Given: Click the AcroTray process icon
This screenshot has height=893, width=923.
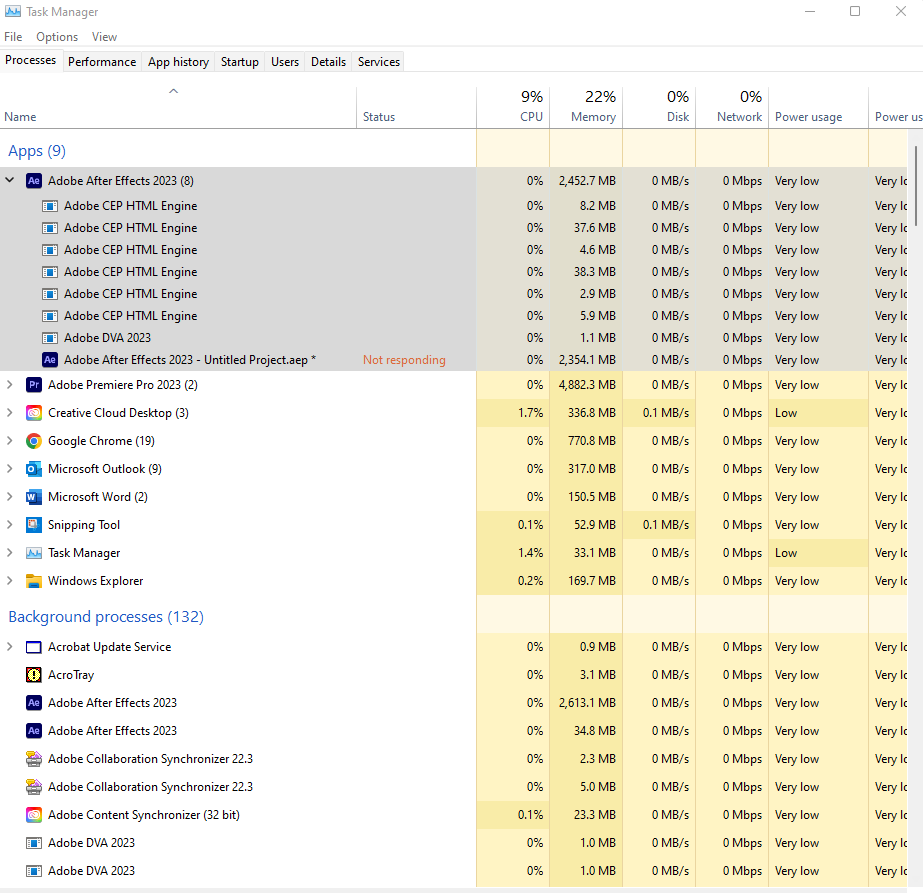Looking at the screenshot, I should (x=33, y=675).
